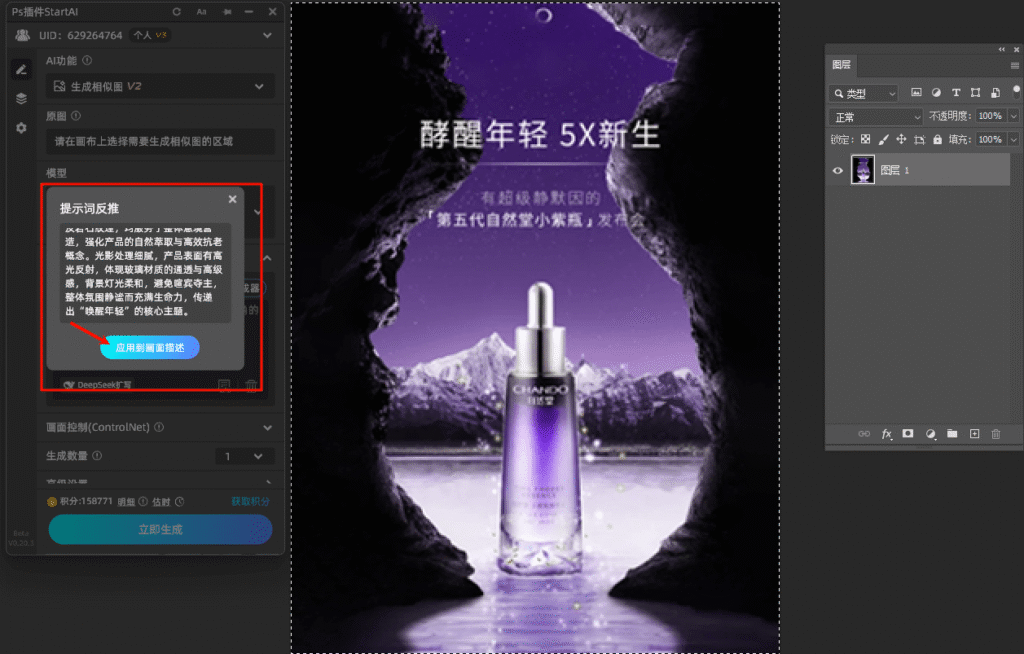Show info tooltip for 生成数量
Viewport: 1024px width, 654px height.
pyautogui.click(x=97, y=456)
